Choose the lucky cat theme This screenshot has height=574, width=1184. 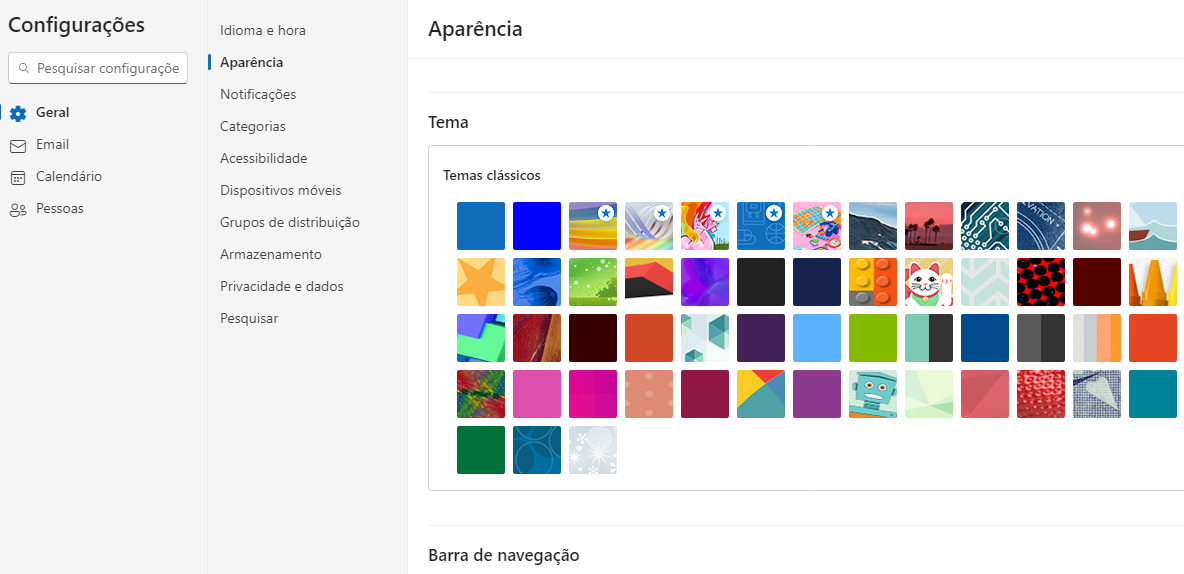click(x=929, y=282)
